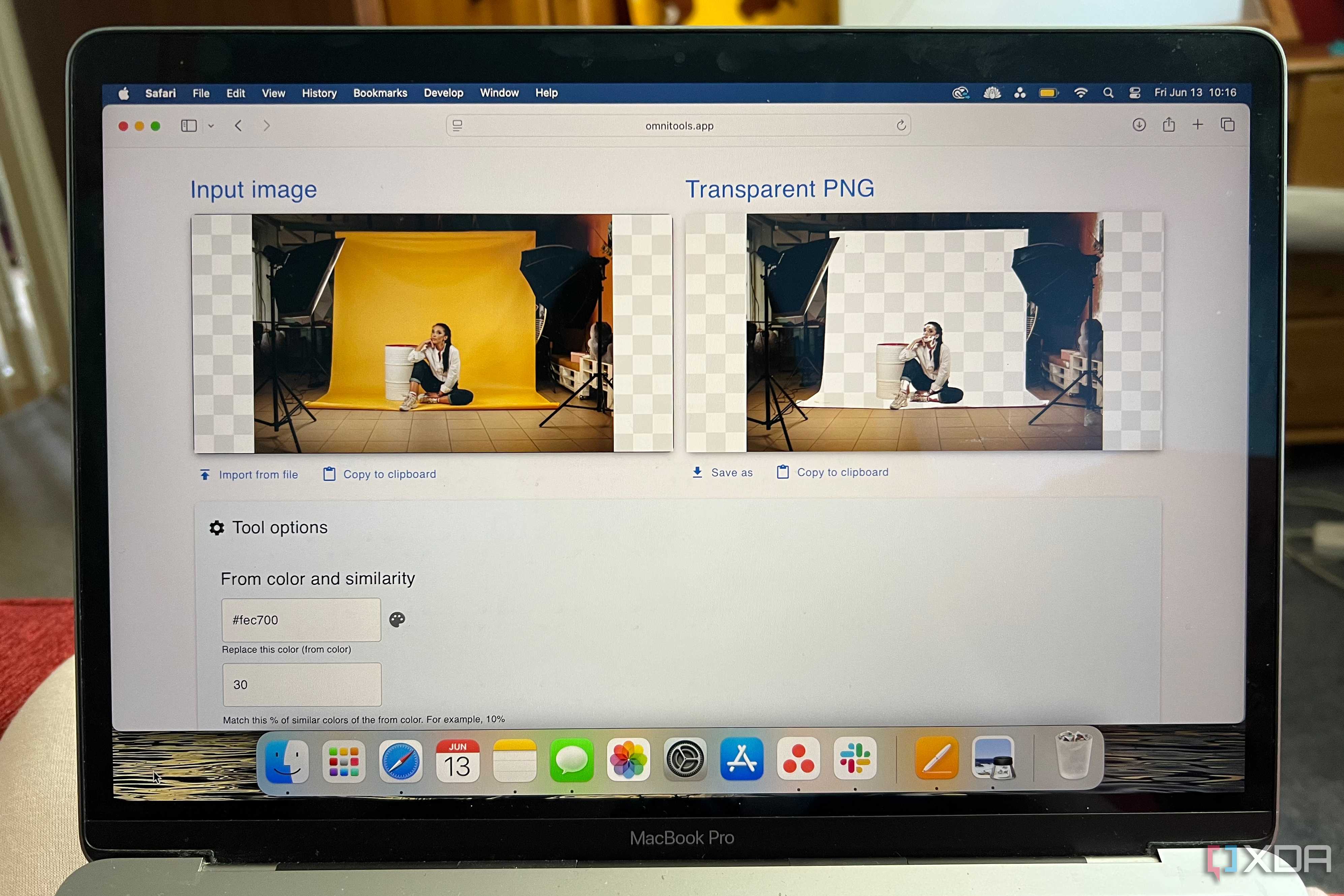Viewport: 1344px width, 896px height.
Task: Open the Share button in Safari
Action: point(1168,124)
